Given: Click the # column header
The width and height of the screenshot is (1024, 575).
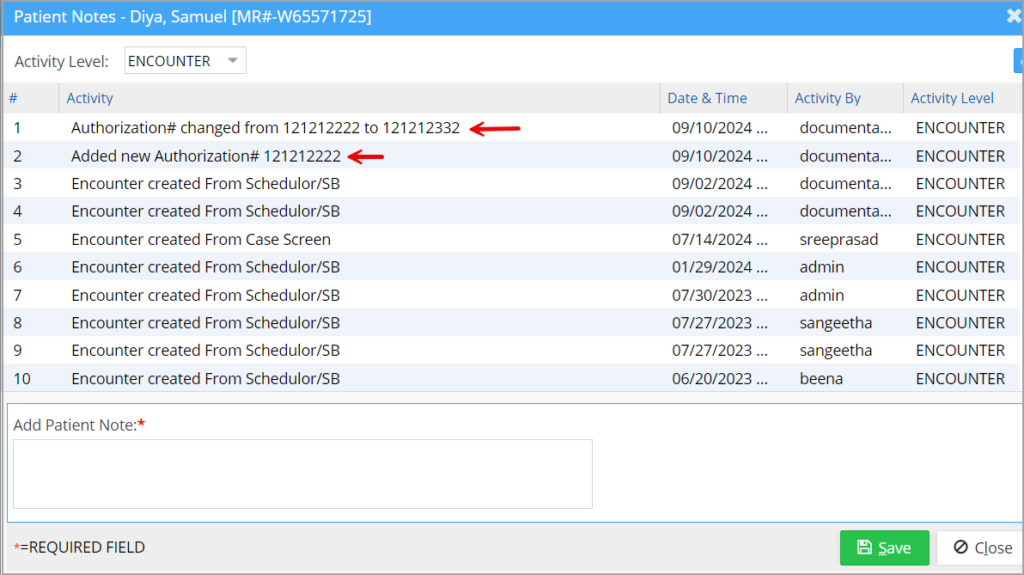Looking at the screenshot, I should [x=14, y=98].
